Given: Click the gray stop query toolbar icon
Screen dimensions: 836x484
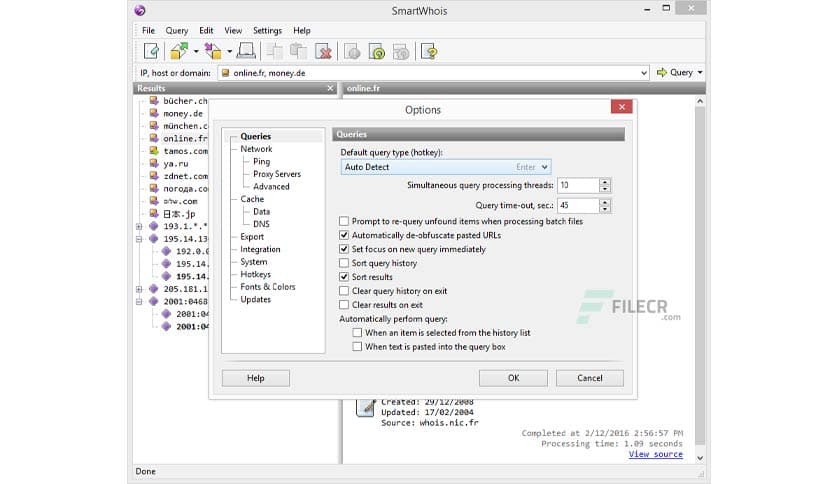Looking at the screenshot, I should (x=352, y=52).
